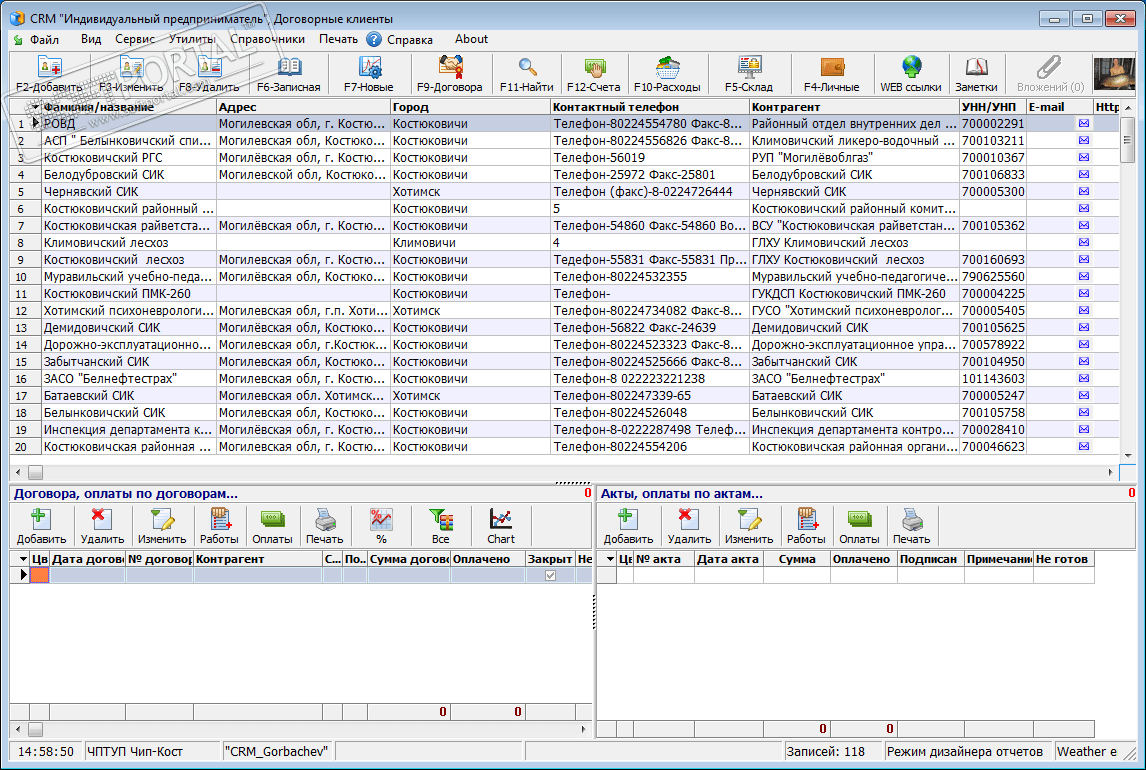
Task: Toggle the Закрыт checkbox in contracts row
Action: click(x=550, y=575)
